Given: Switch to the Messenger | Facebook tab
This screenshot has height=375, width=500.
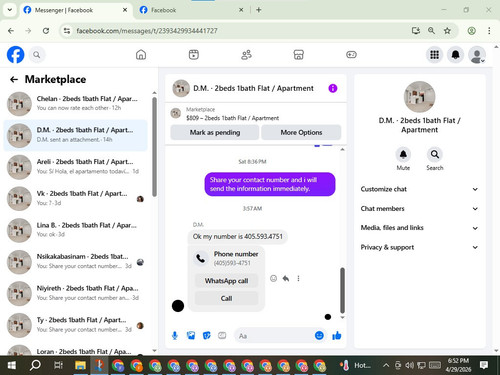Looking at the screenshot, I should 75,10.
